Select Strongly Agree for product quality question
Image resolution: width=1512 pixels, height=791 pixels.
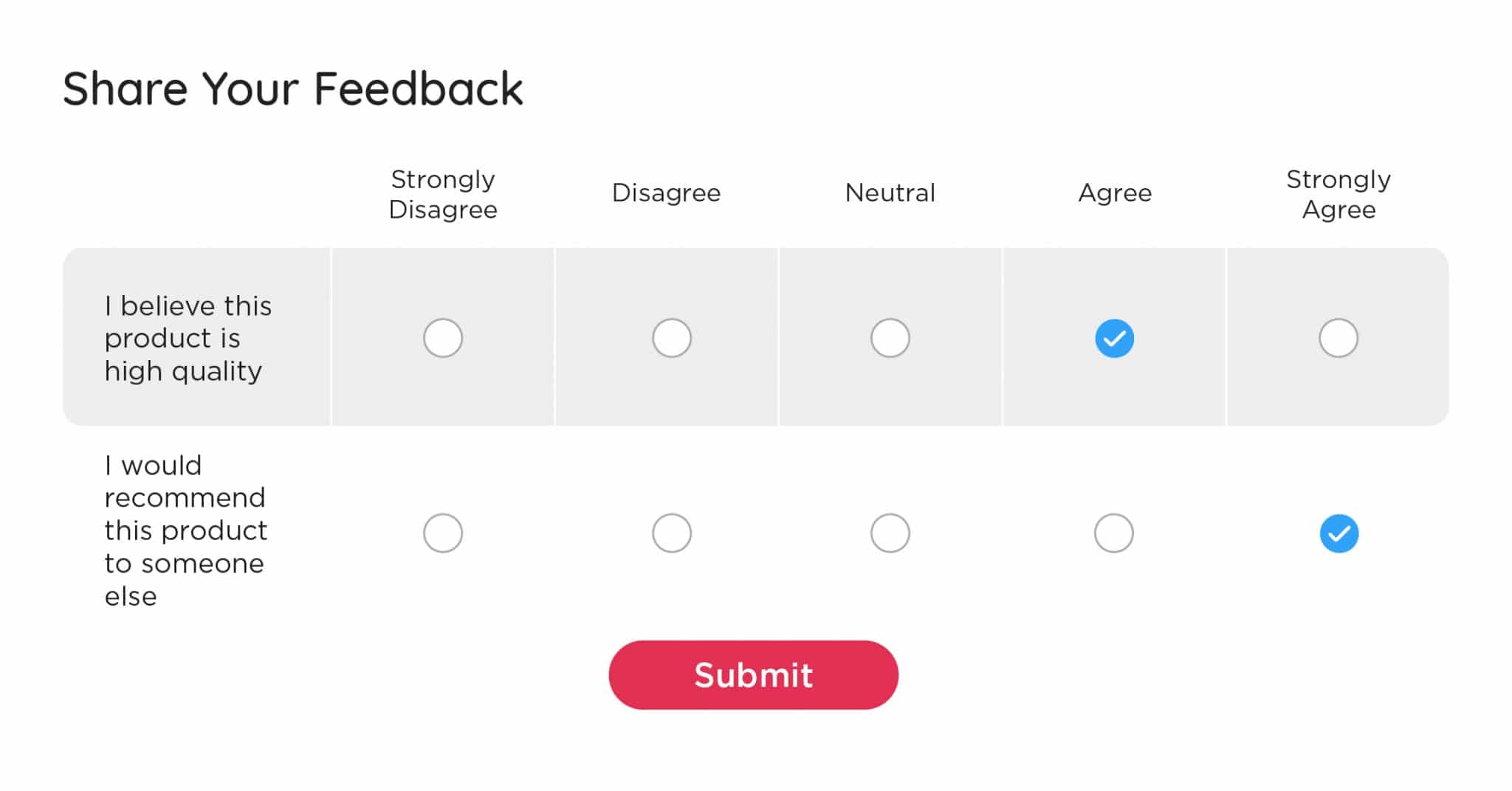(x=1339, y=337)
